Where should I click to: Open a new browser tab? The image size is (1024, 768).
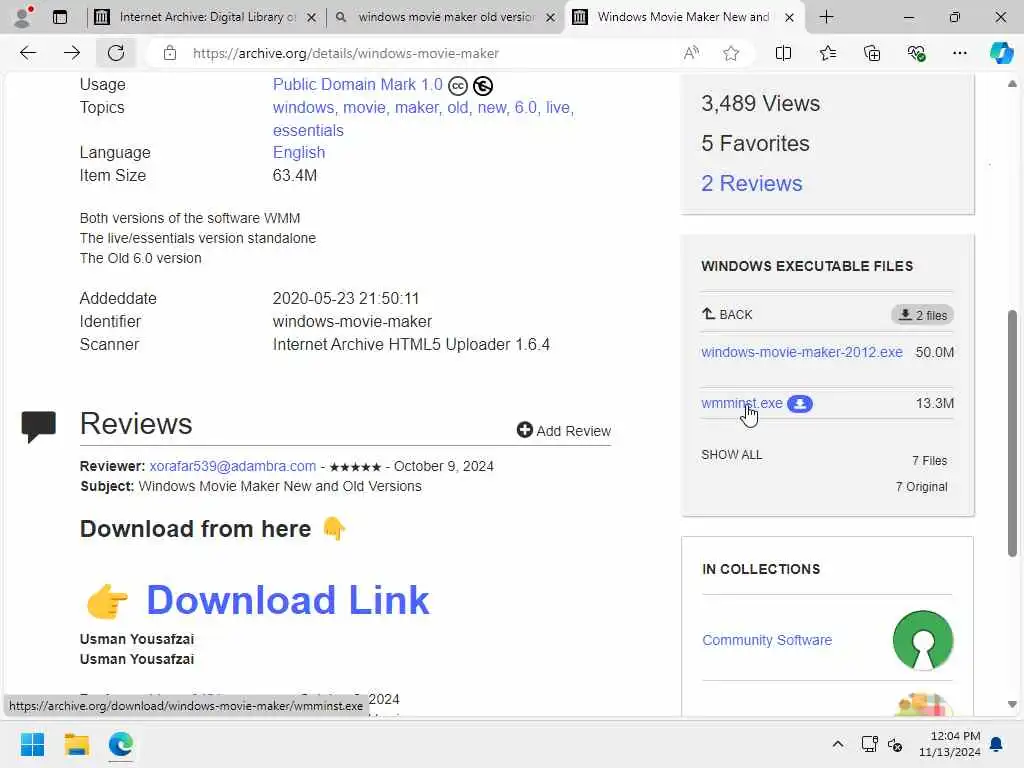tap(827, 17)
